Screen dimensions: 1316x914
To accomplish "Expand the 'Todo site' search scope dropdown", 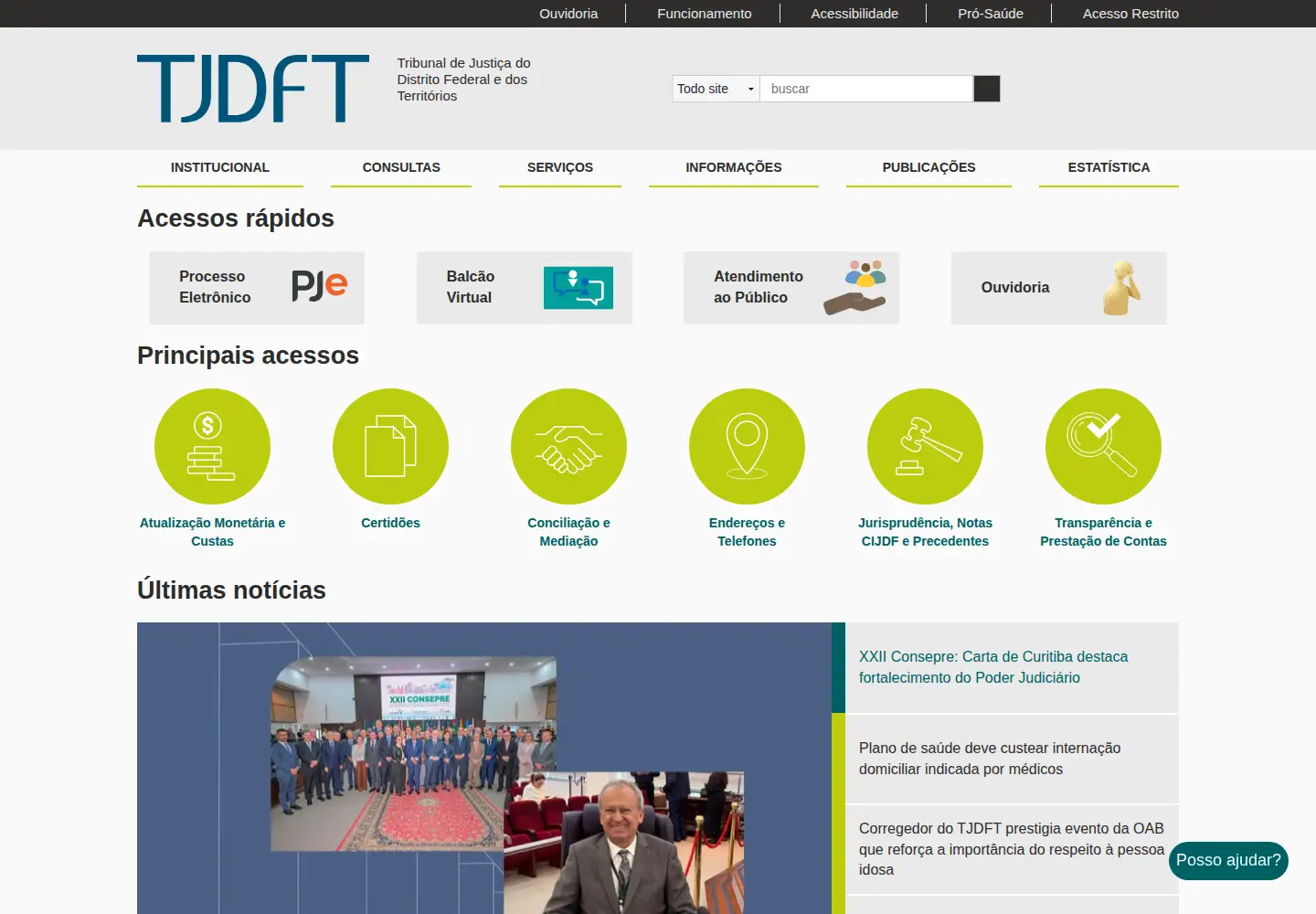I will click(x=716, y=89).
